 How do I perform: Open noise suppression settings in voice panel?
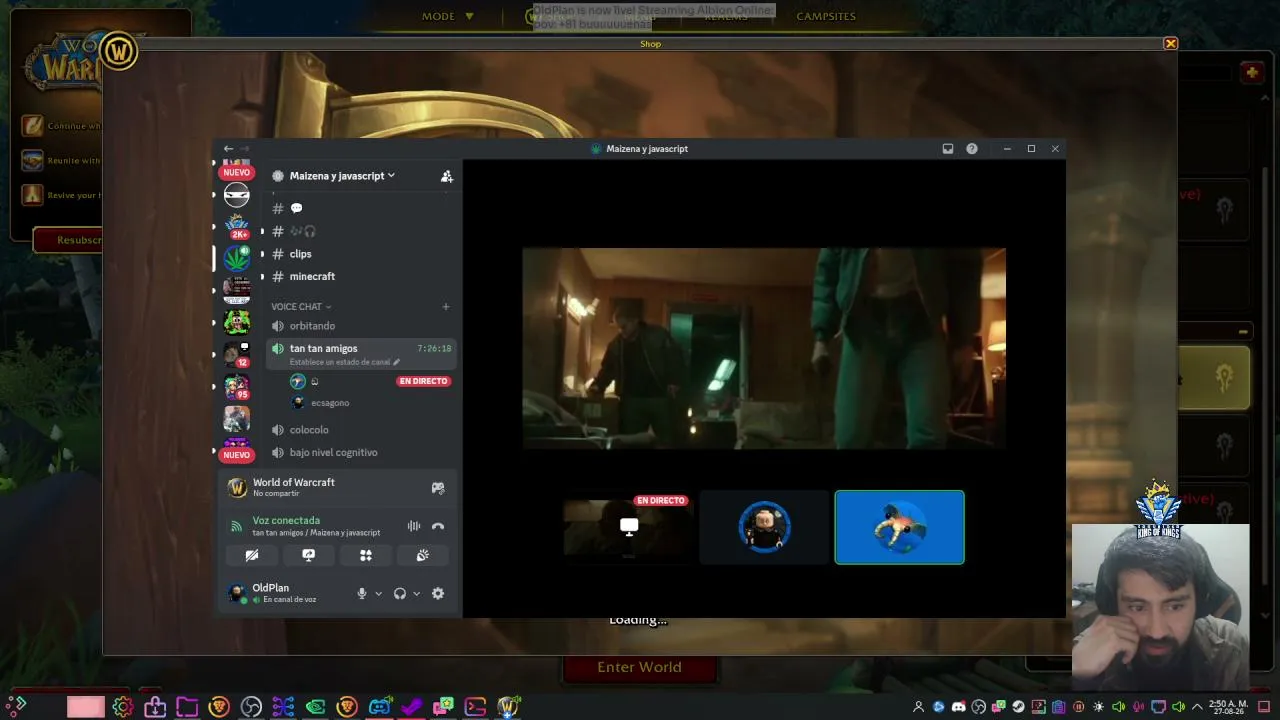413,526
